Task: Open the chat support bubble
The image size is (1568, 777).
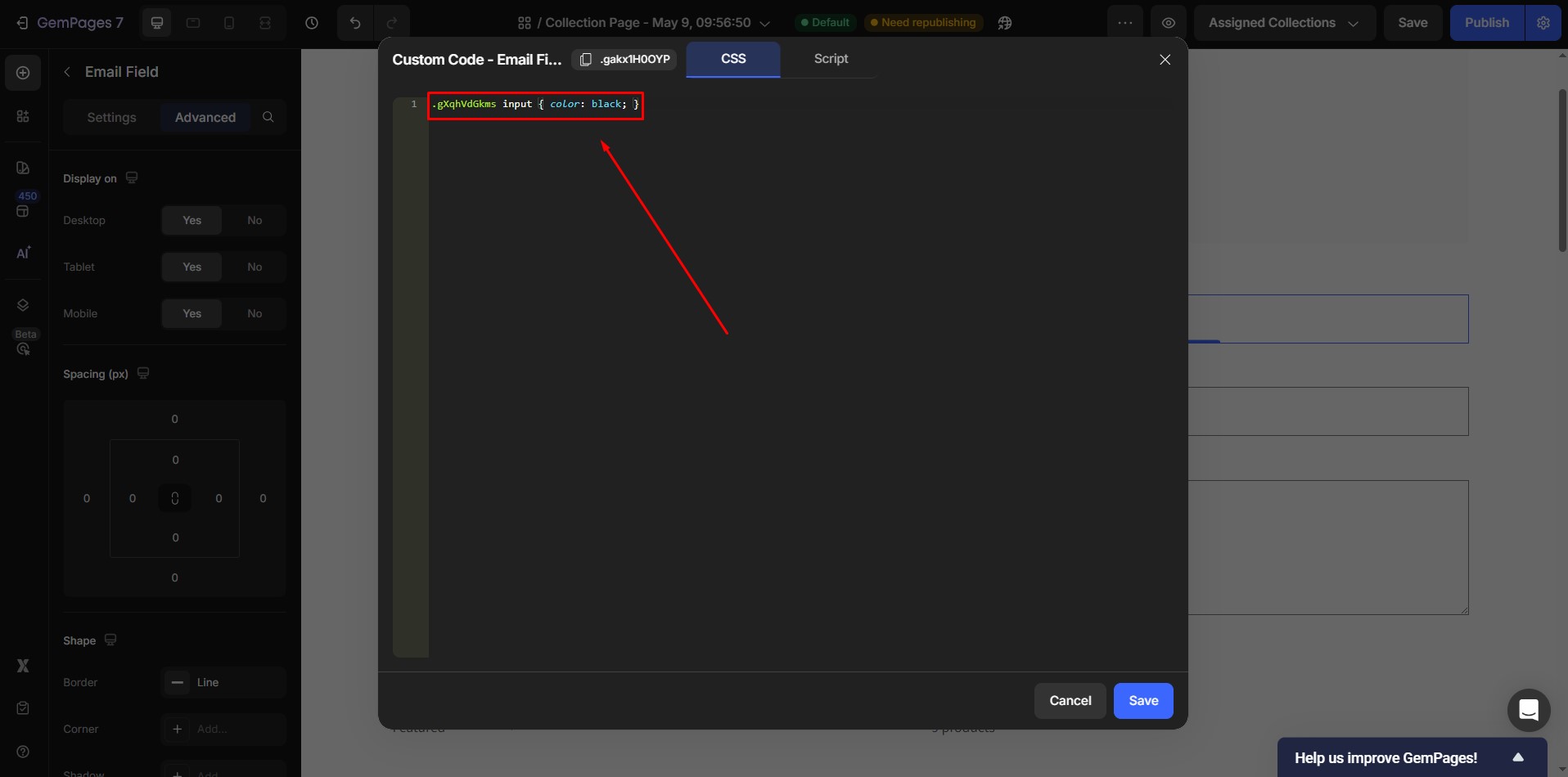Action: [1528, 710]
